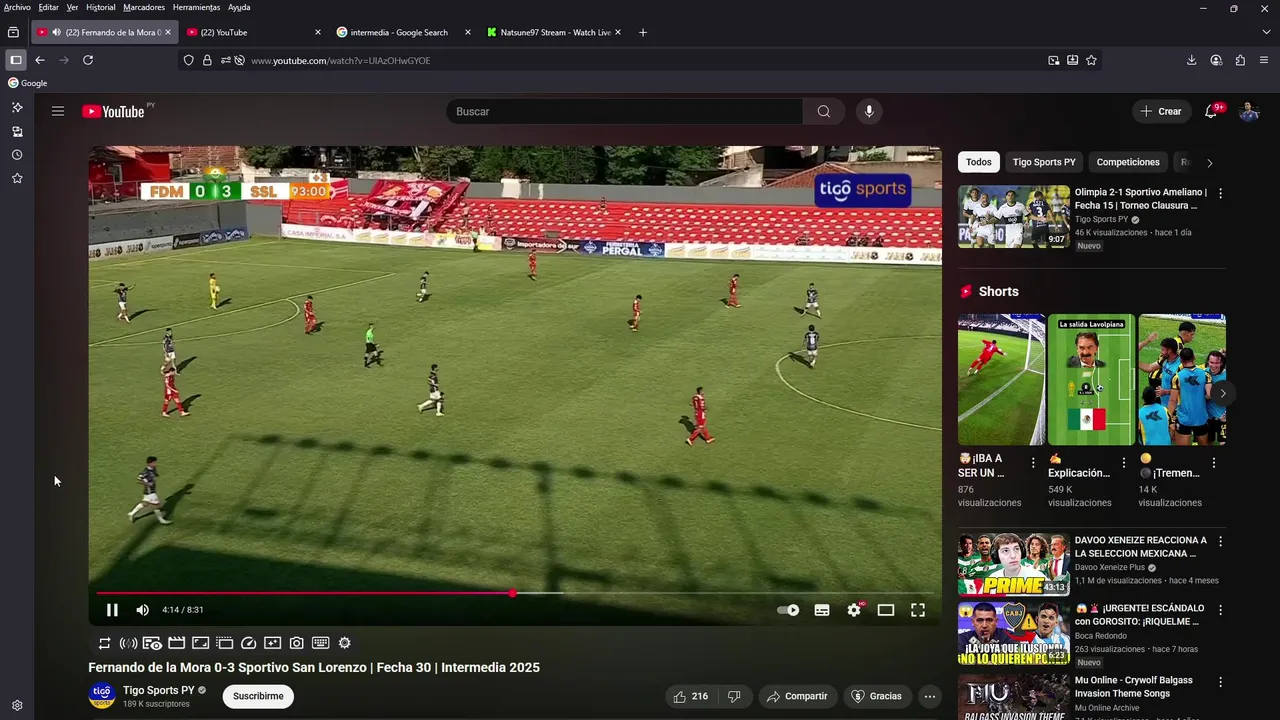
Task: Dislike the video
Action: tap(734, 696)
